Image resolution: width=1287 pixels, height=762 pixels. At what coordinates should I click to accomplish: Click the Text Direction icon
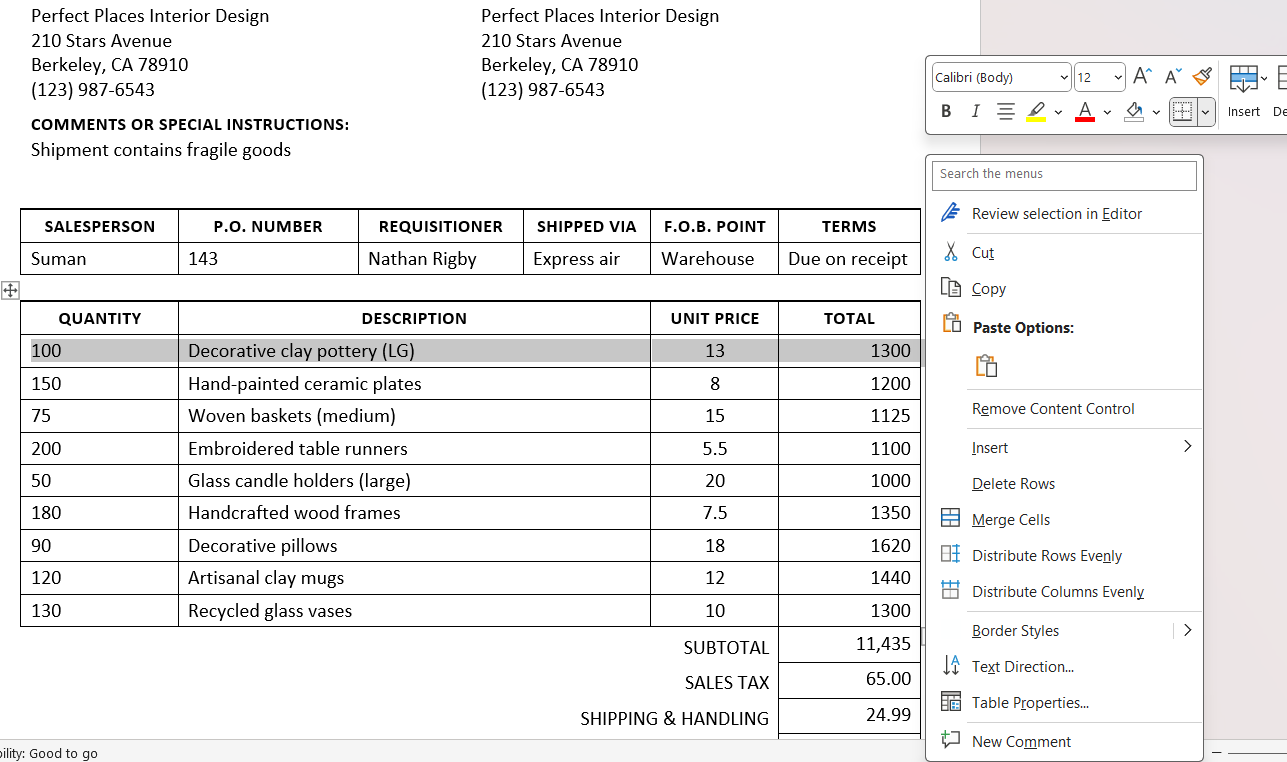pos(951,666)
